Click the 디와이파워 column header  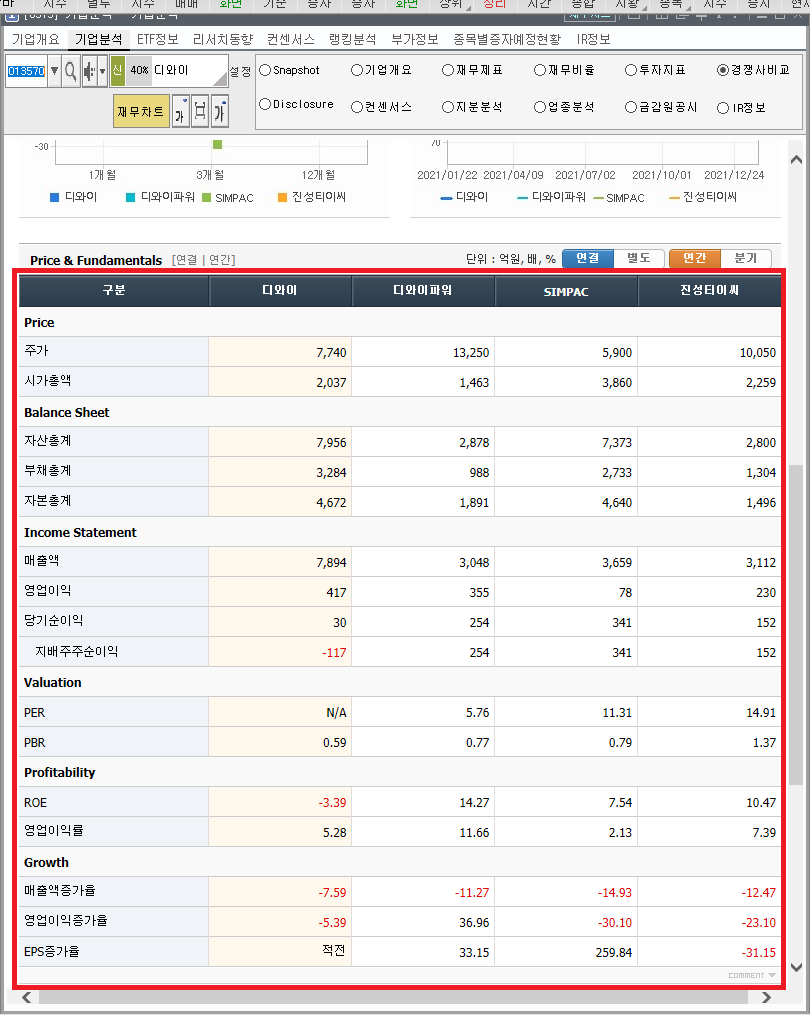point(423,291)
